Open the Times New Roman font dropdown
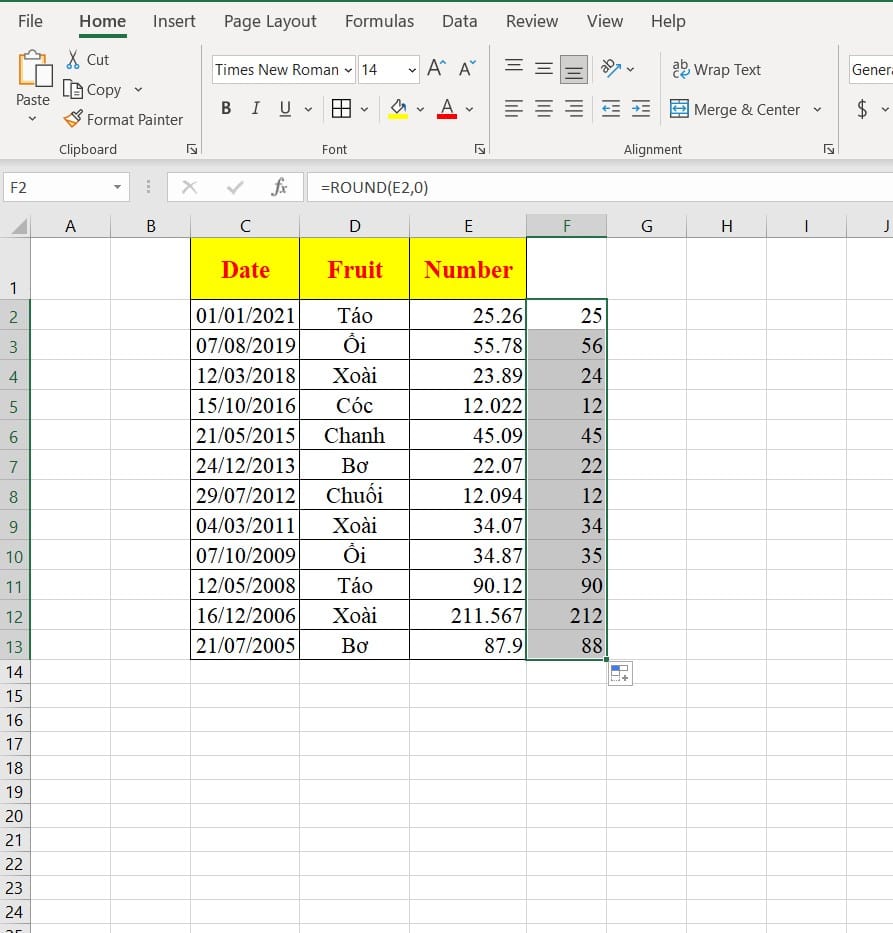Image resolution: width=893 pixels, height=933 pixels. 348,70
